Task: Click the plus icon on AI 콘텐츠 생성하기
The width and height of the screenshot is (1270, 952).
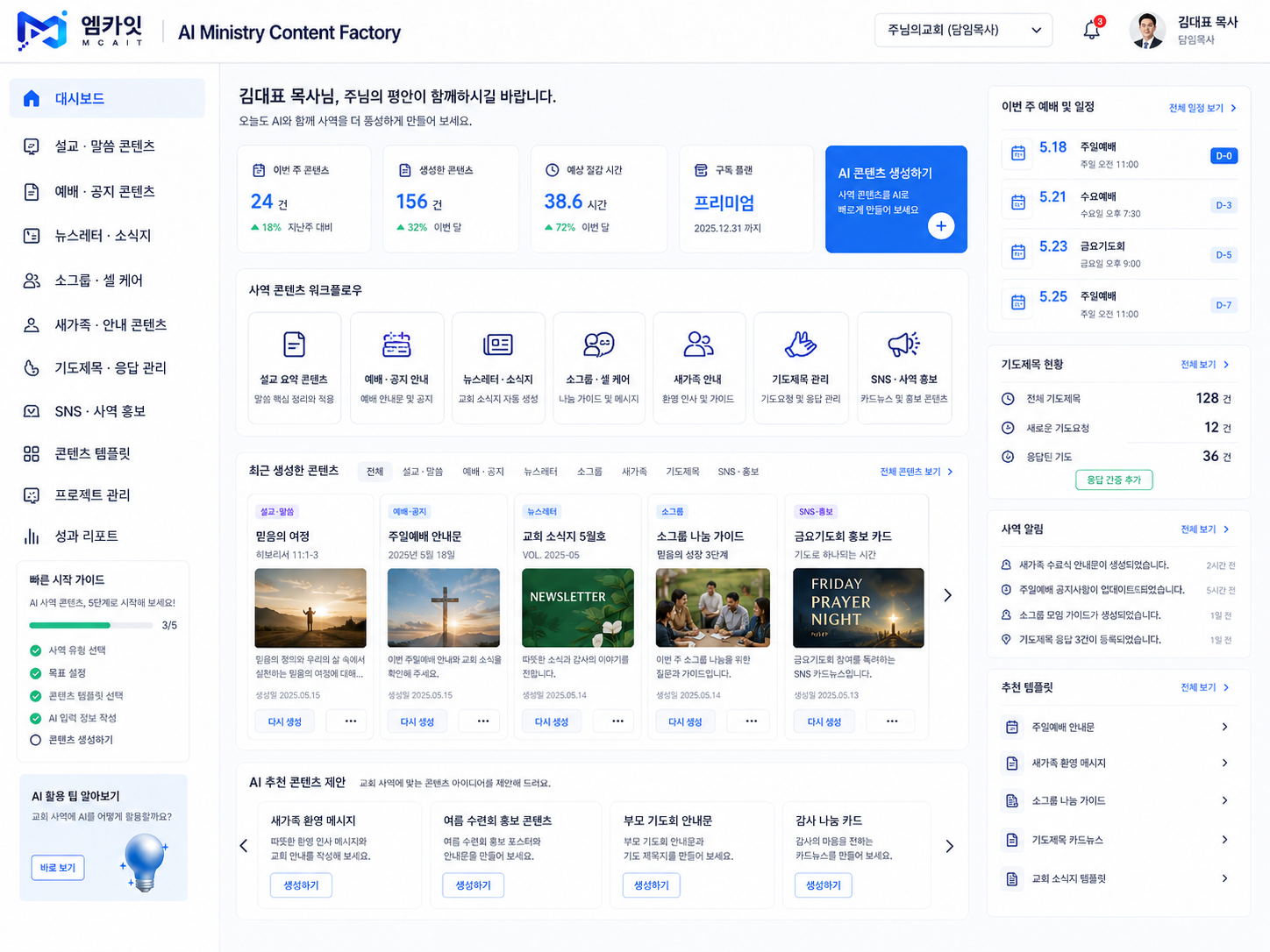Action: [941, 226]
